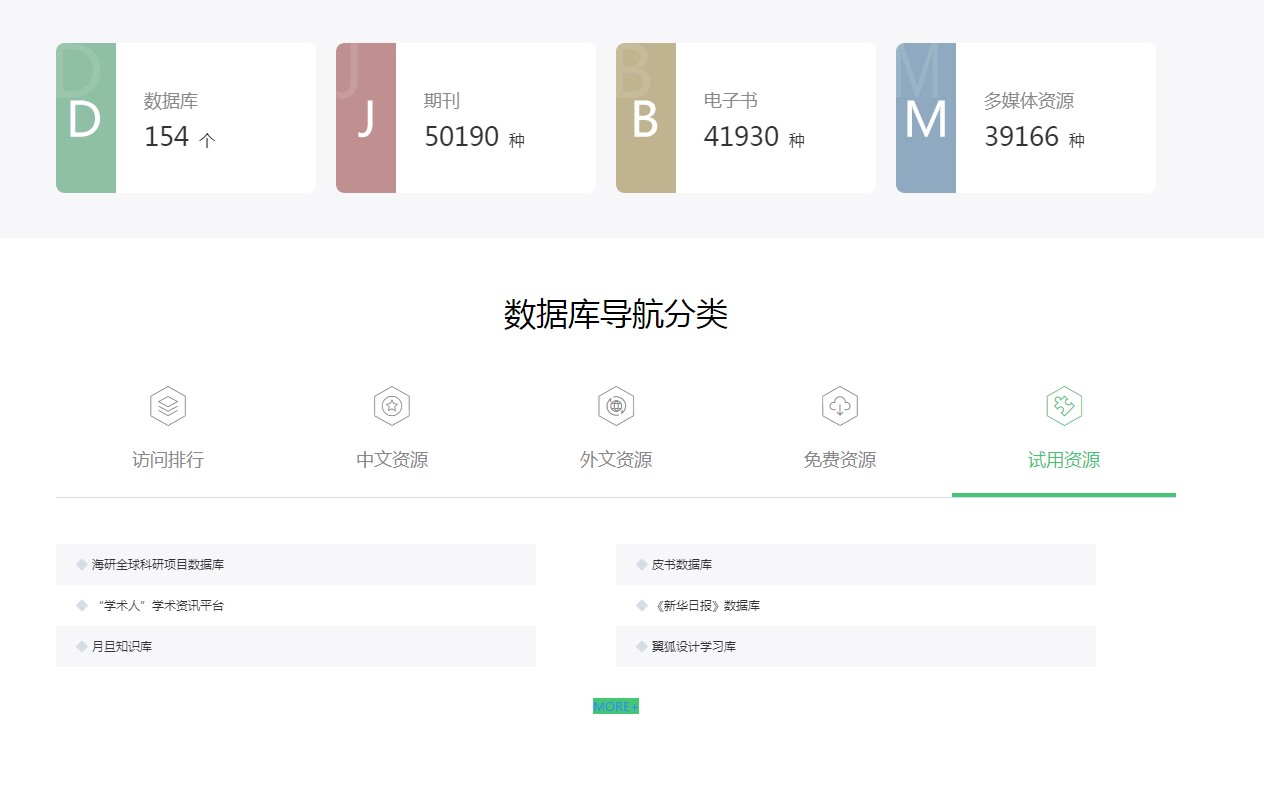Open the 皮书数据库 link
The image size is (1264, 800).
[682, 565]
